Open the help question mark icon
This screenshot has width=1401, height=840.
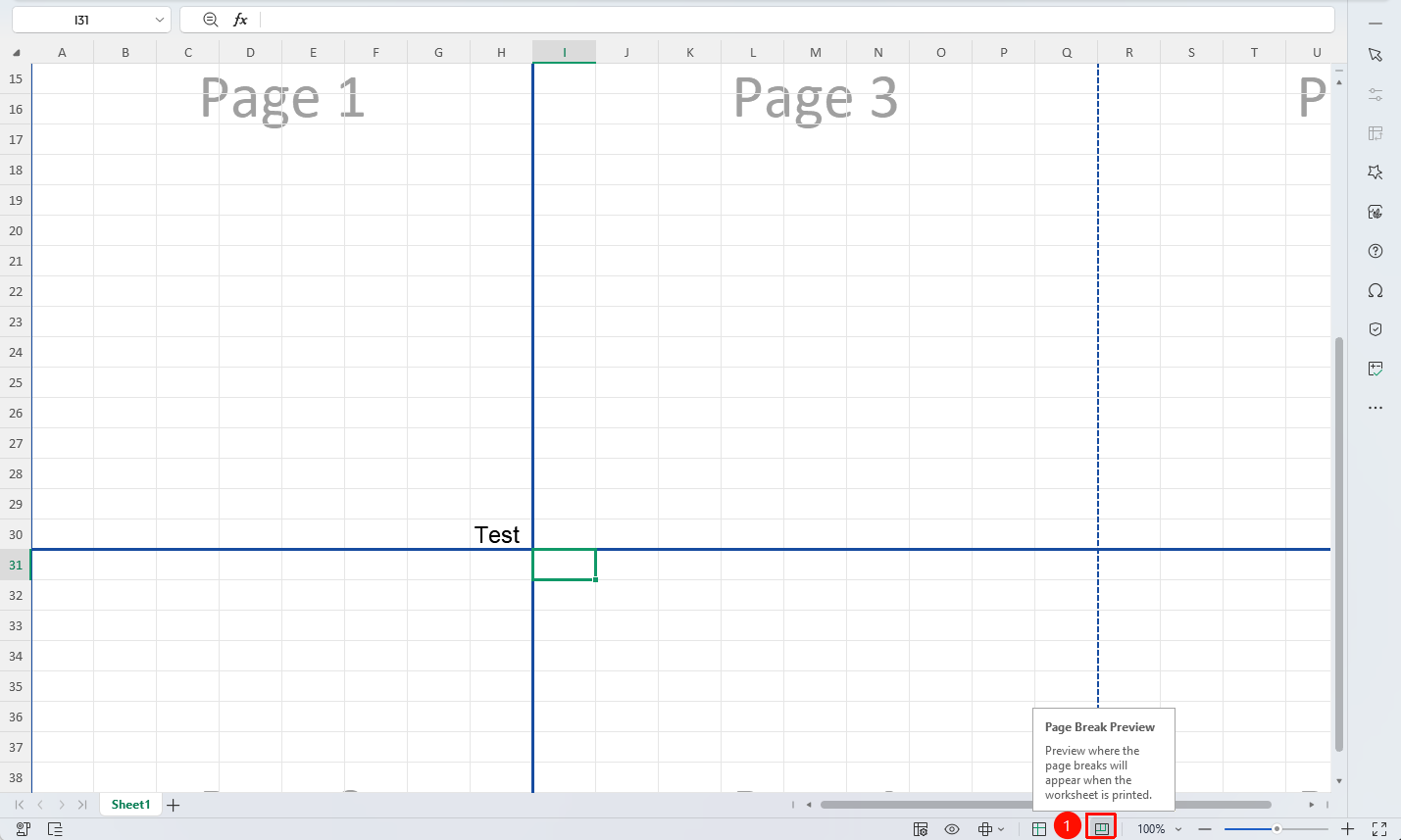1376,251
